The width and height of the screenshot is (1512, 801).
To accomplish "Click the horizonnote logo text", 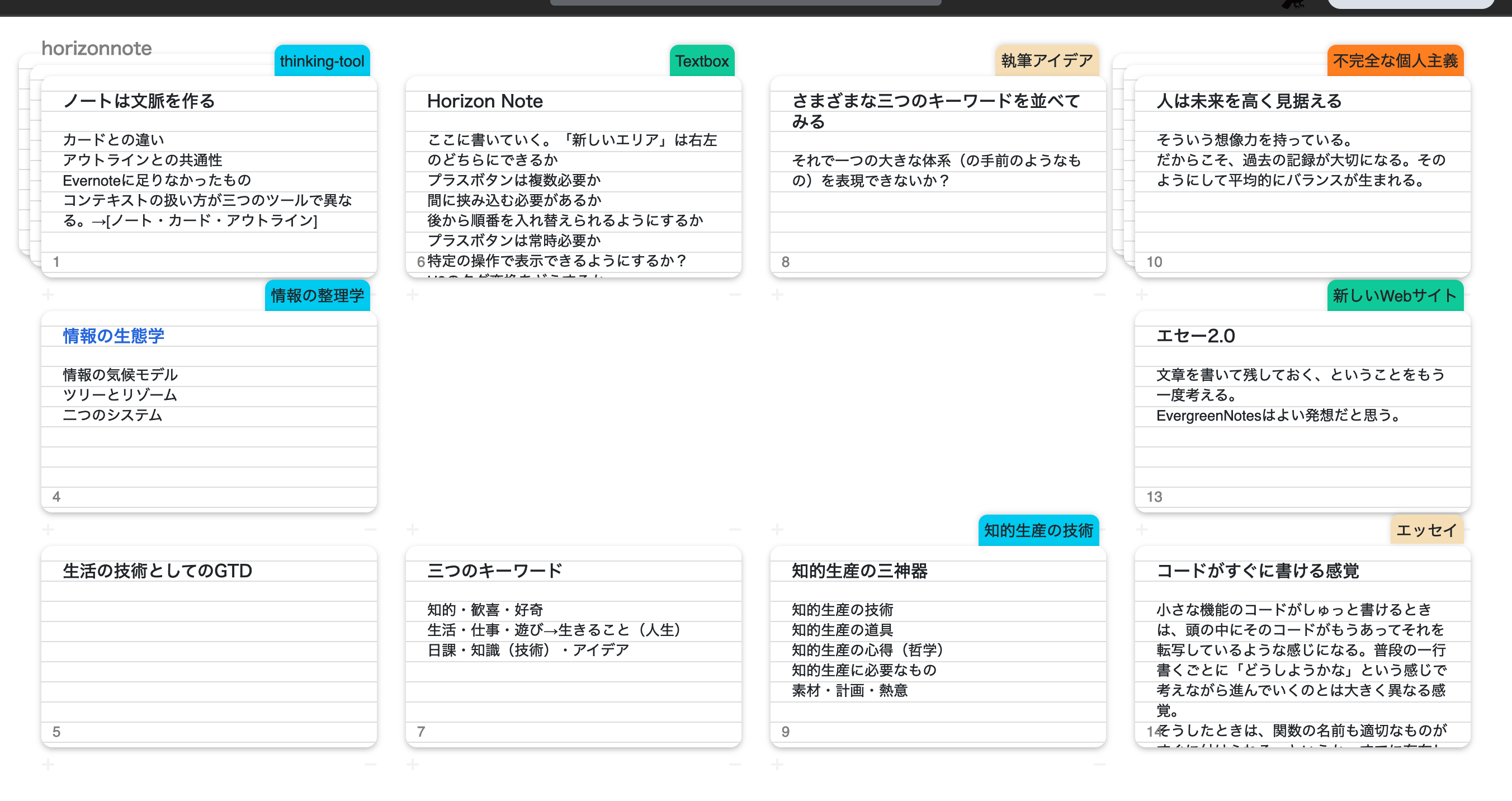I will 96,48.
